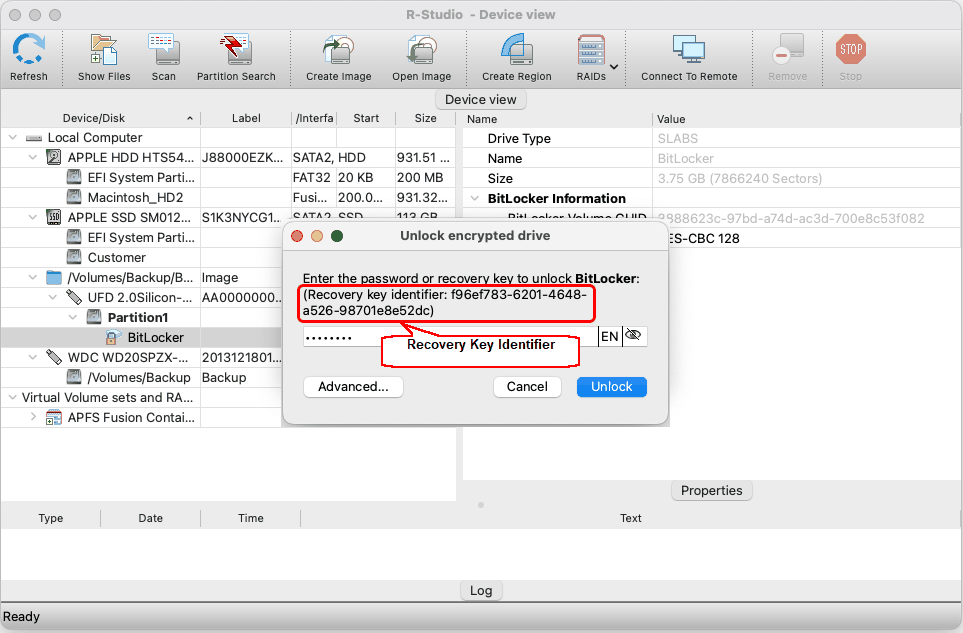Click the Text column header in the log
The image size is (963, 633).
pos(631,518)
